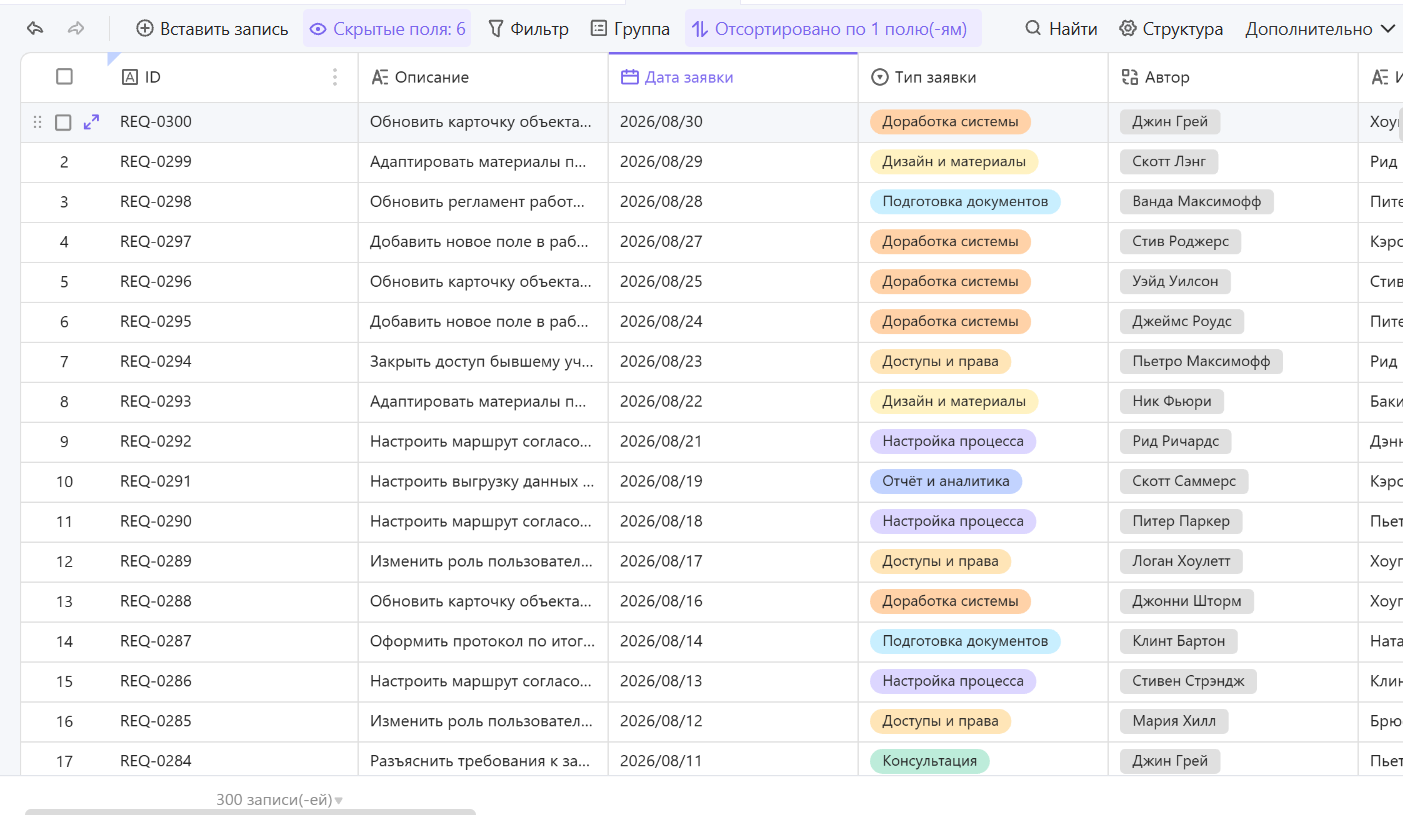Click description cell Разъяснить требования к за…
The width and height of the screenshot is (1403, 815).
[483, 761]
